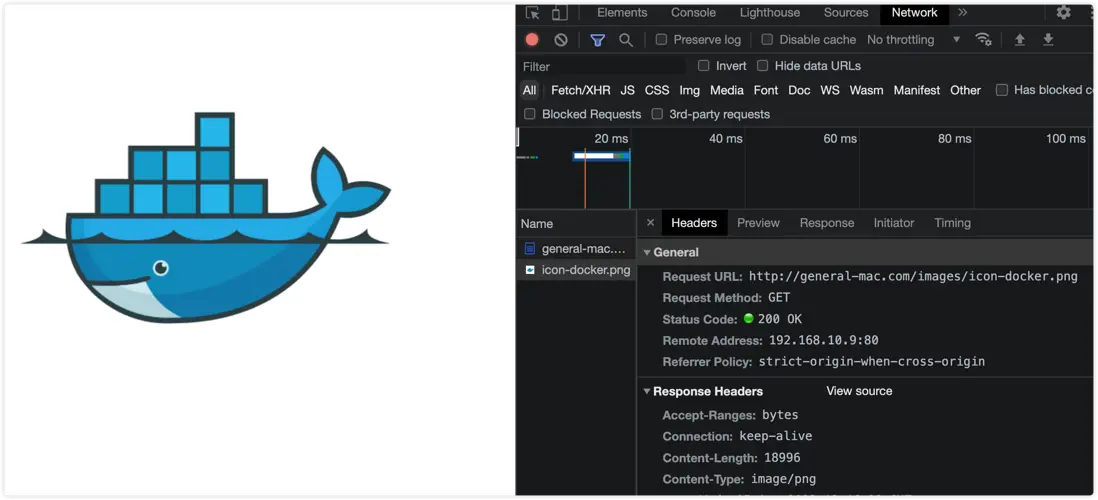
Task: Activate the inspect element picker icon
Action: click(533, 13)
